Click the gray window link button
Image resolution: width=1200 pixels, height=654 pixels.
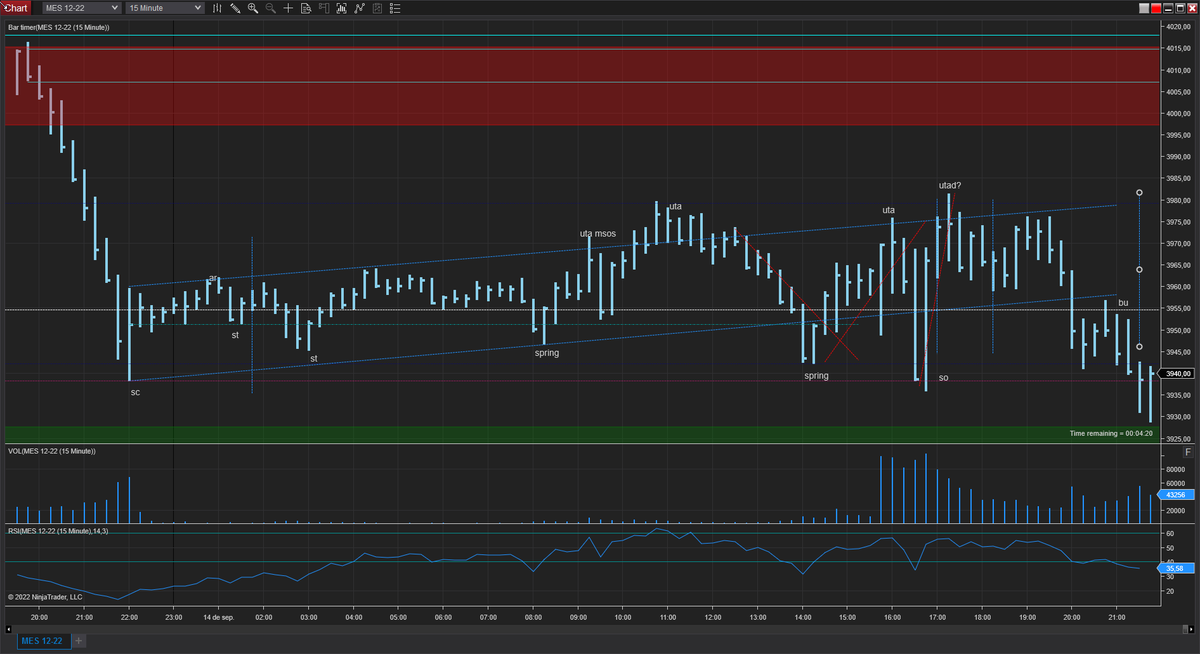tap(1144, 8)
